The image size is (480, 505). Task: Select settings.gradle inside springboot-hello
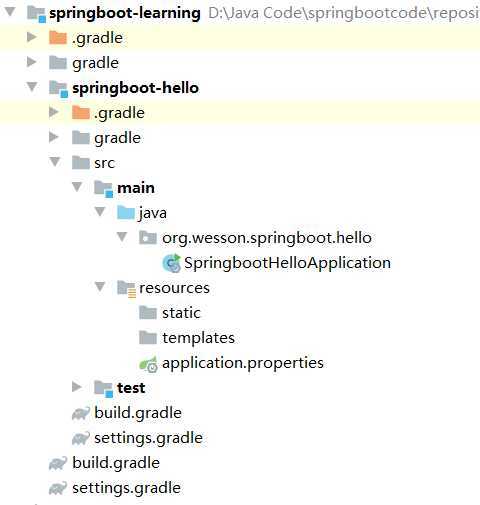(137, 438)
